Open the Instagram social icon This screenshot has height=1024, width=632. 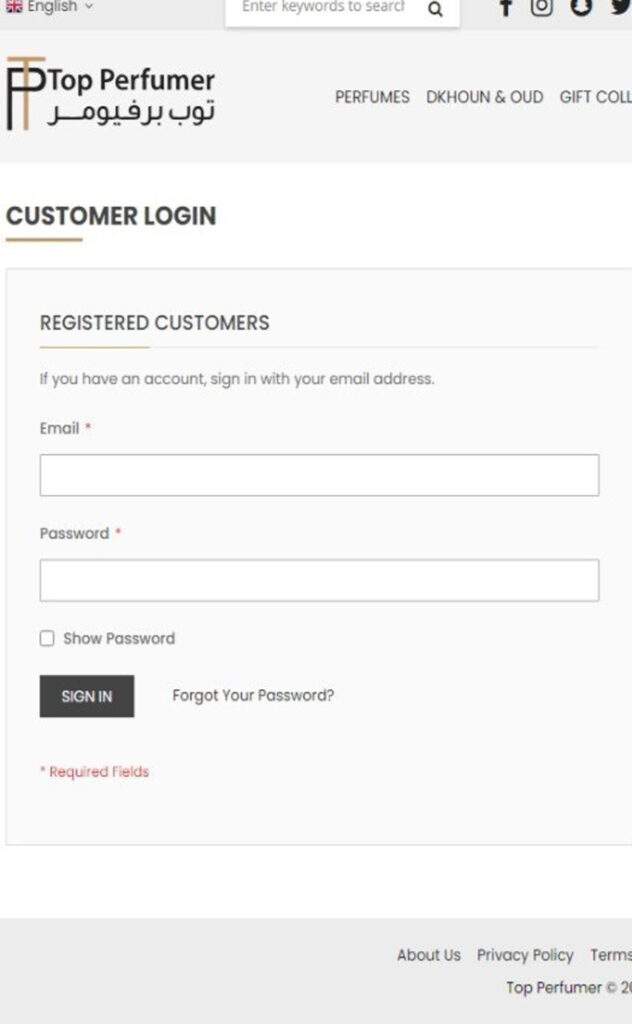coord(541,7)
